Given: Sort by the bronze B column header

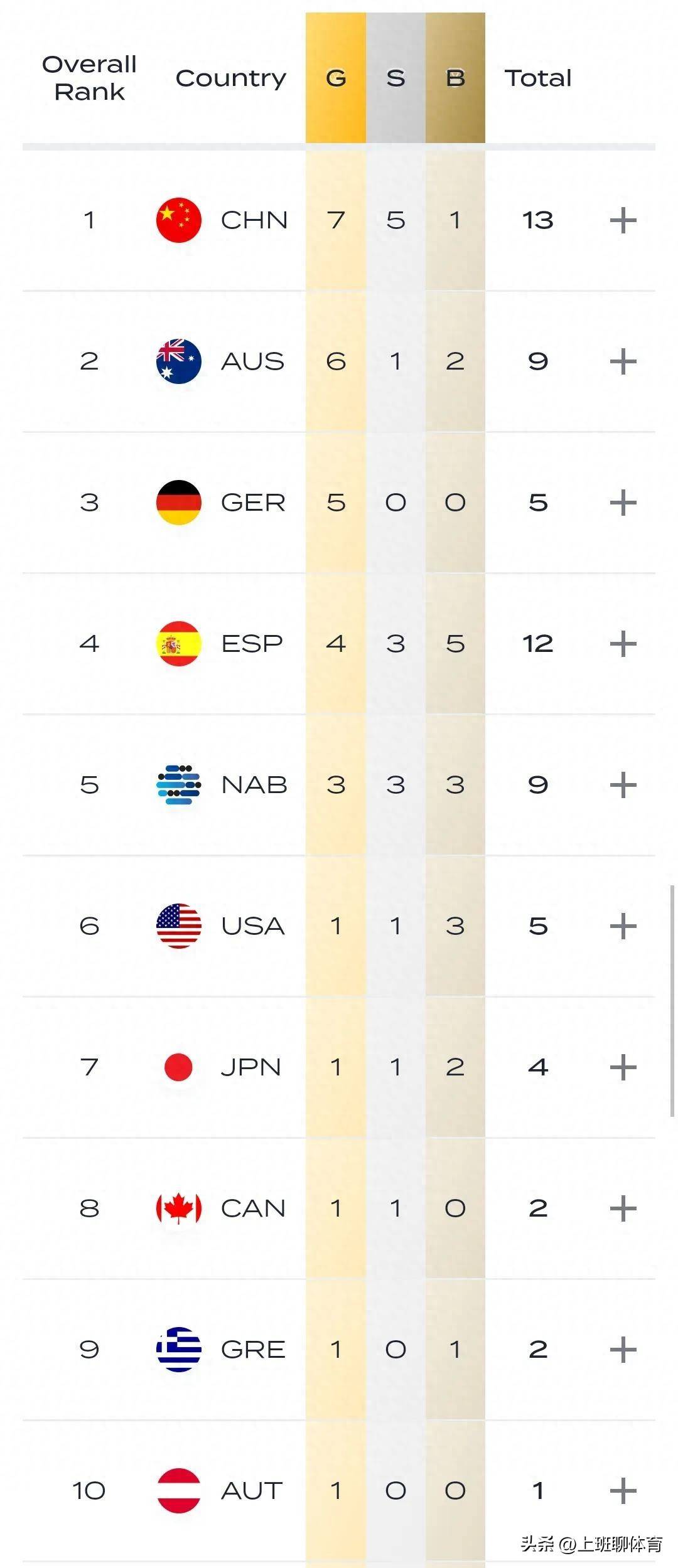Looking at the screenshot, I should tap(455, 78).
